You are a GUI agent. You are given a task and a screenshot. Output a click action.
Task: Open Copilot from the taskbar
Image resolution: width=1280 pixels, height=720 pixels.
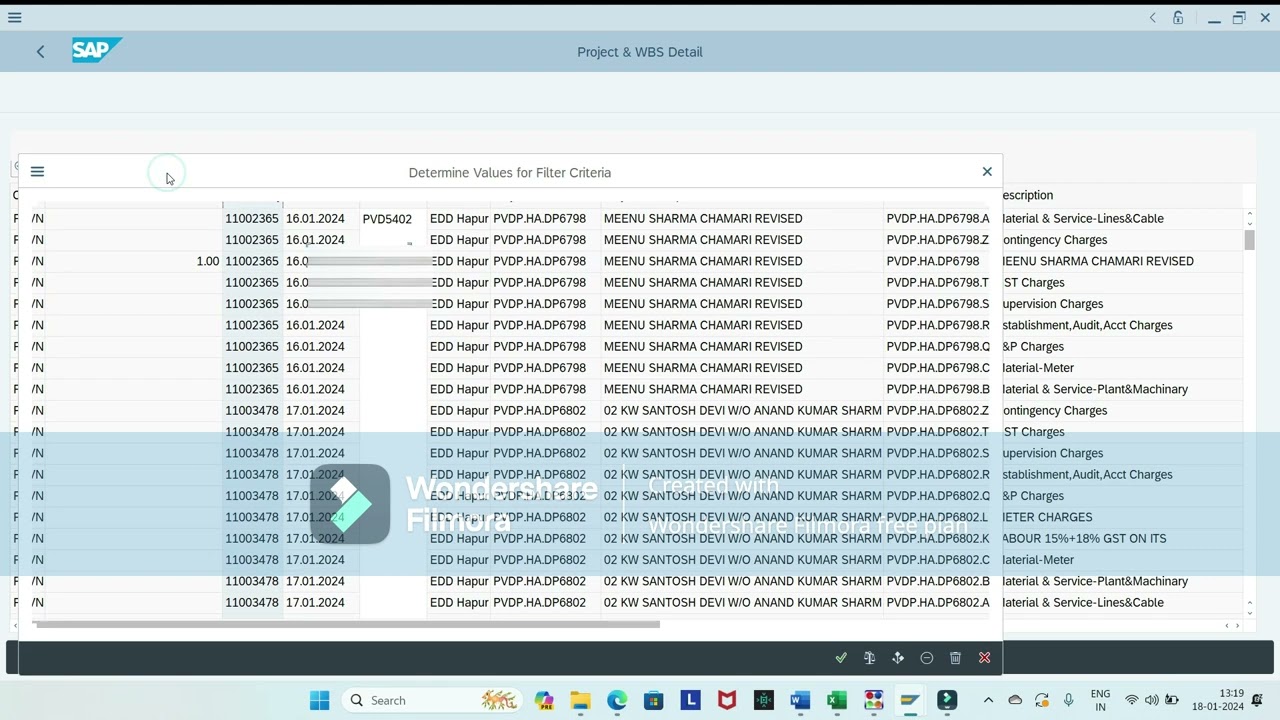(x=544, y=700)
